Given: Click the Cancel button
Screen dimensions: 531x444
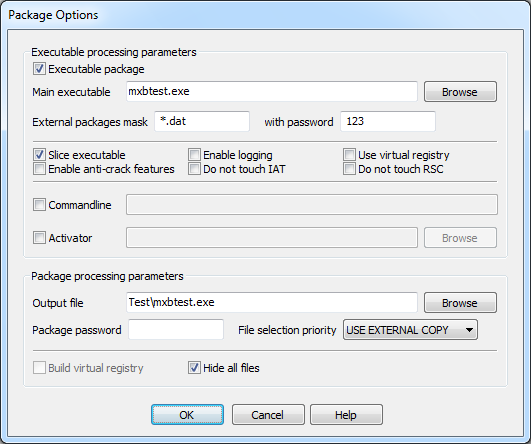Looking at the screenshot, I should (268, 415).
